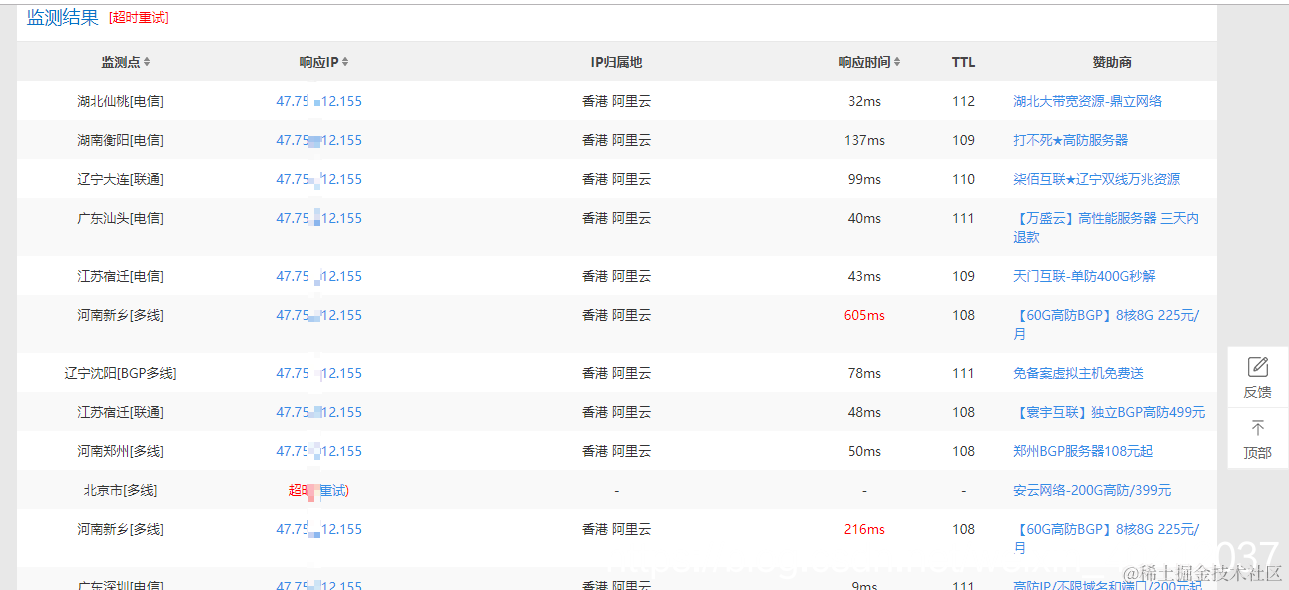Select monitoring point 北京市[多线]
Viewport: 1289px width, 590px height.
coord(120,490)
